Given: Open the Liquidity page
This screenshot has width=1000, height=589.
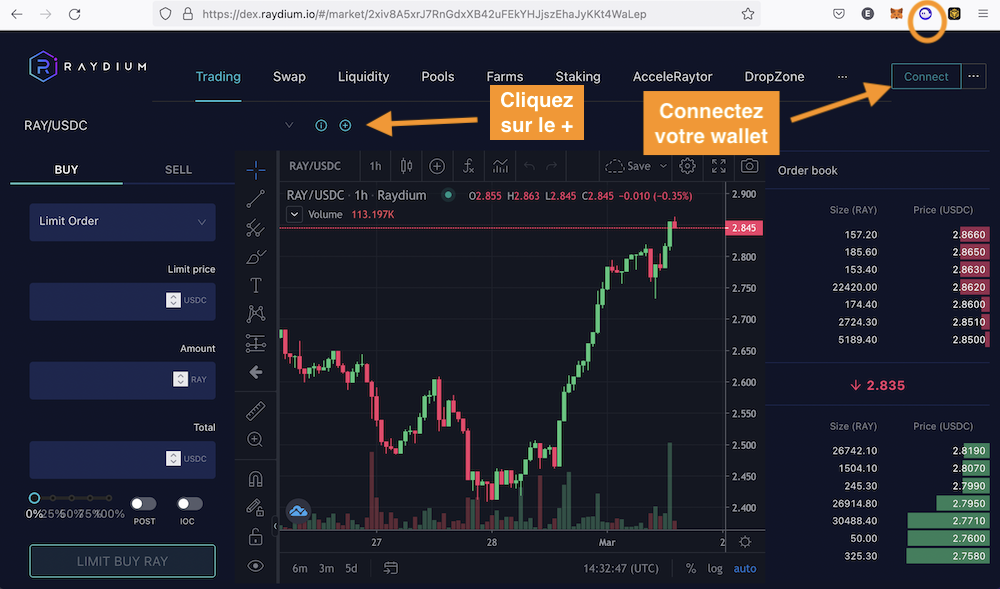Looking at the screenshot, I should [x=364, y=76].
